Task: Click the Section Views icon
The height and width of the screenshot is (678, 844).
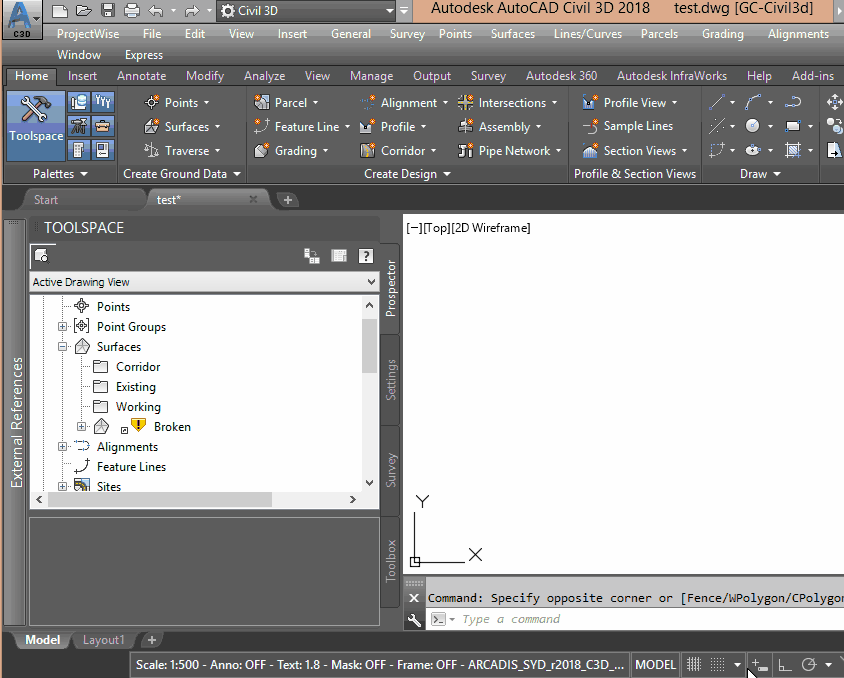Action: tap(590, 151)
